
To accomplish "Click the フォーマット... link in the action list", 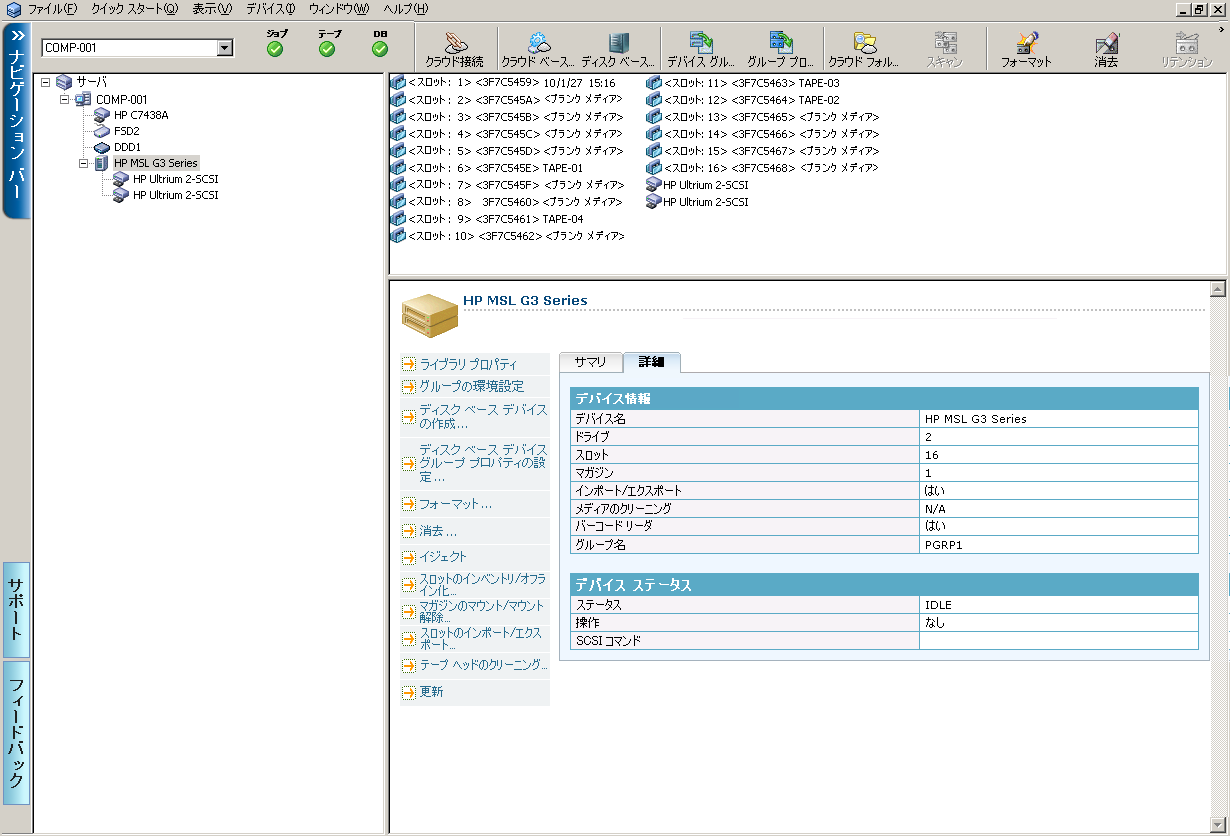I will [x=455, y=504].
